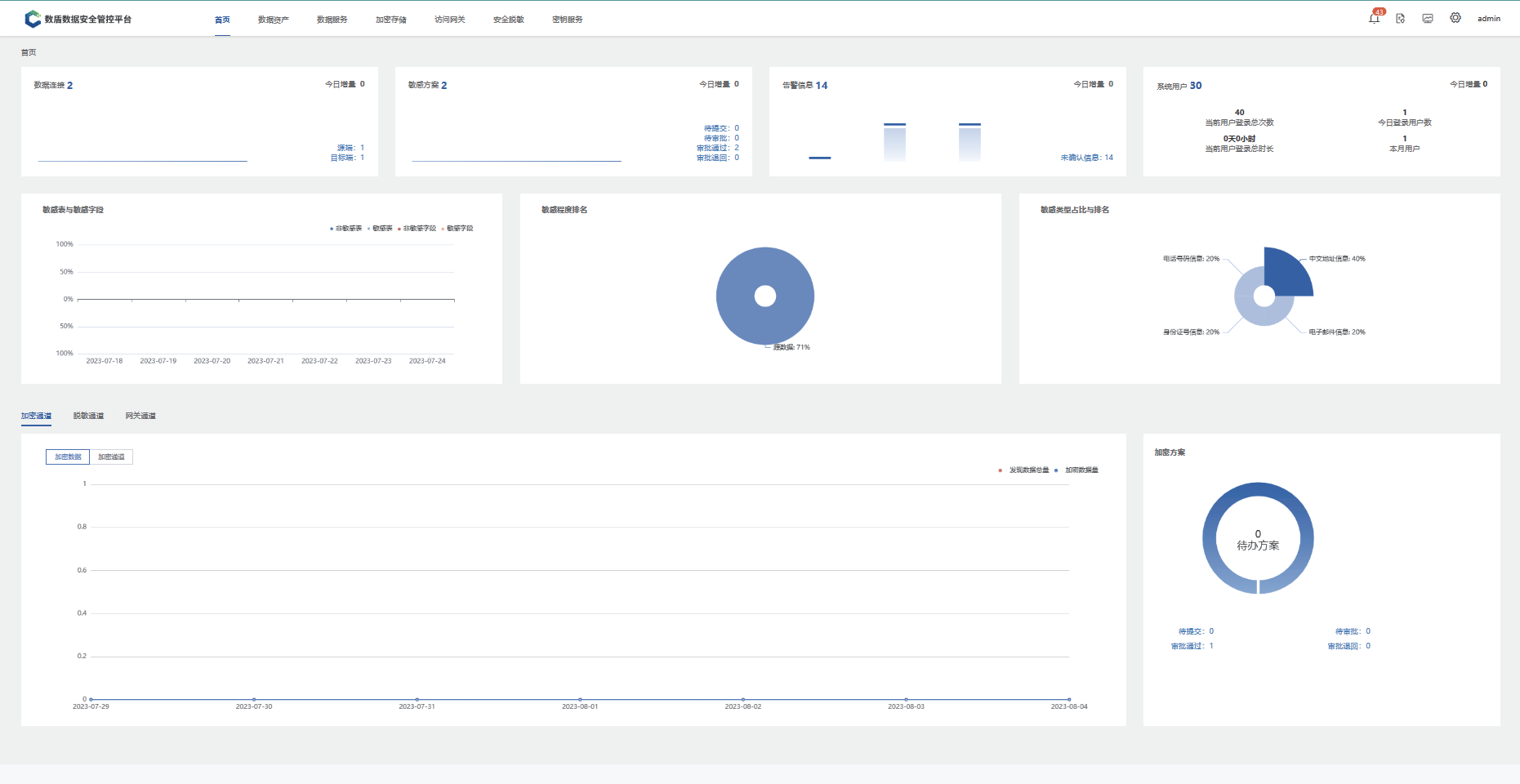Open the admin user menu
The width and height of the screenshot is (1520, 784).
(1488, 19)
